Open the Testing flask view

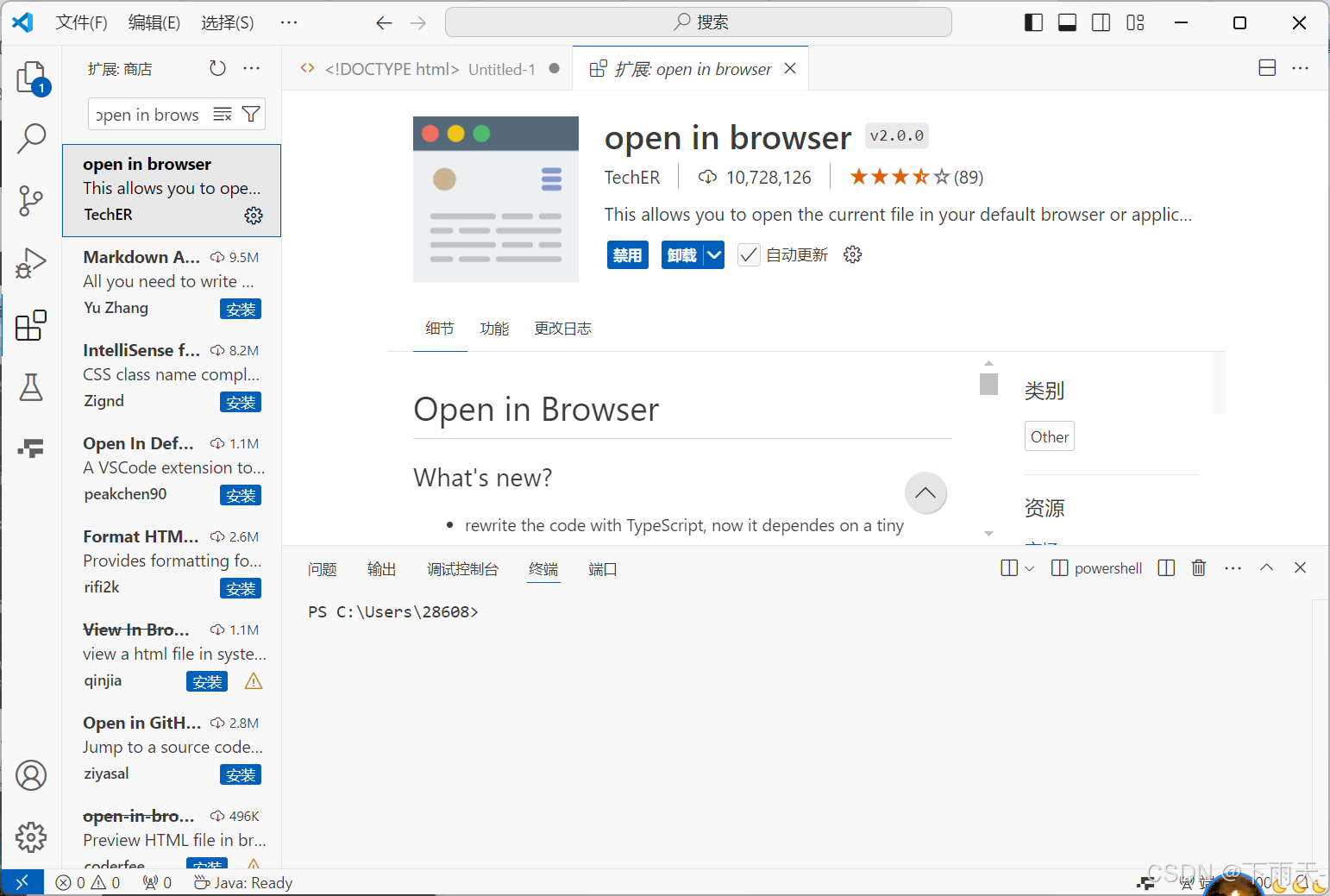click(32, 387)
